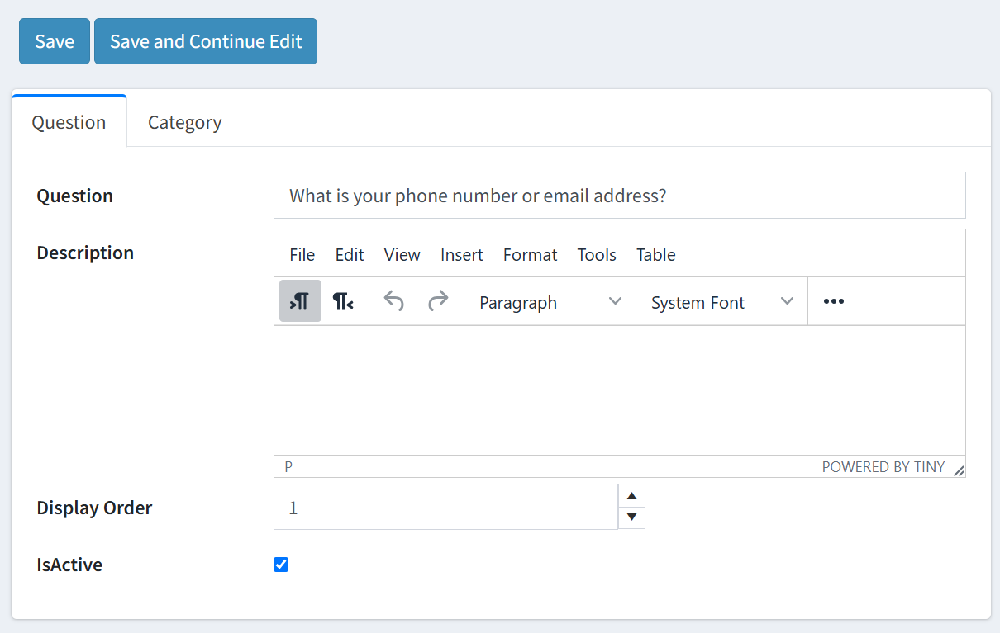Click the POWERED BY TINY link
Image resolution: width=1000 pixels, height=633 pixels.
pyautogui.click(x=883, y=465)
